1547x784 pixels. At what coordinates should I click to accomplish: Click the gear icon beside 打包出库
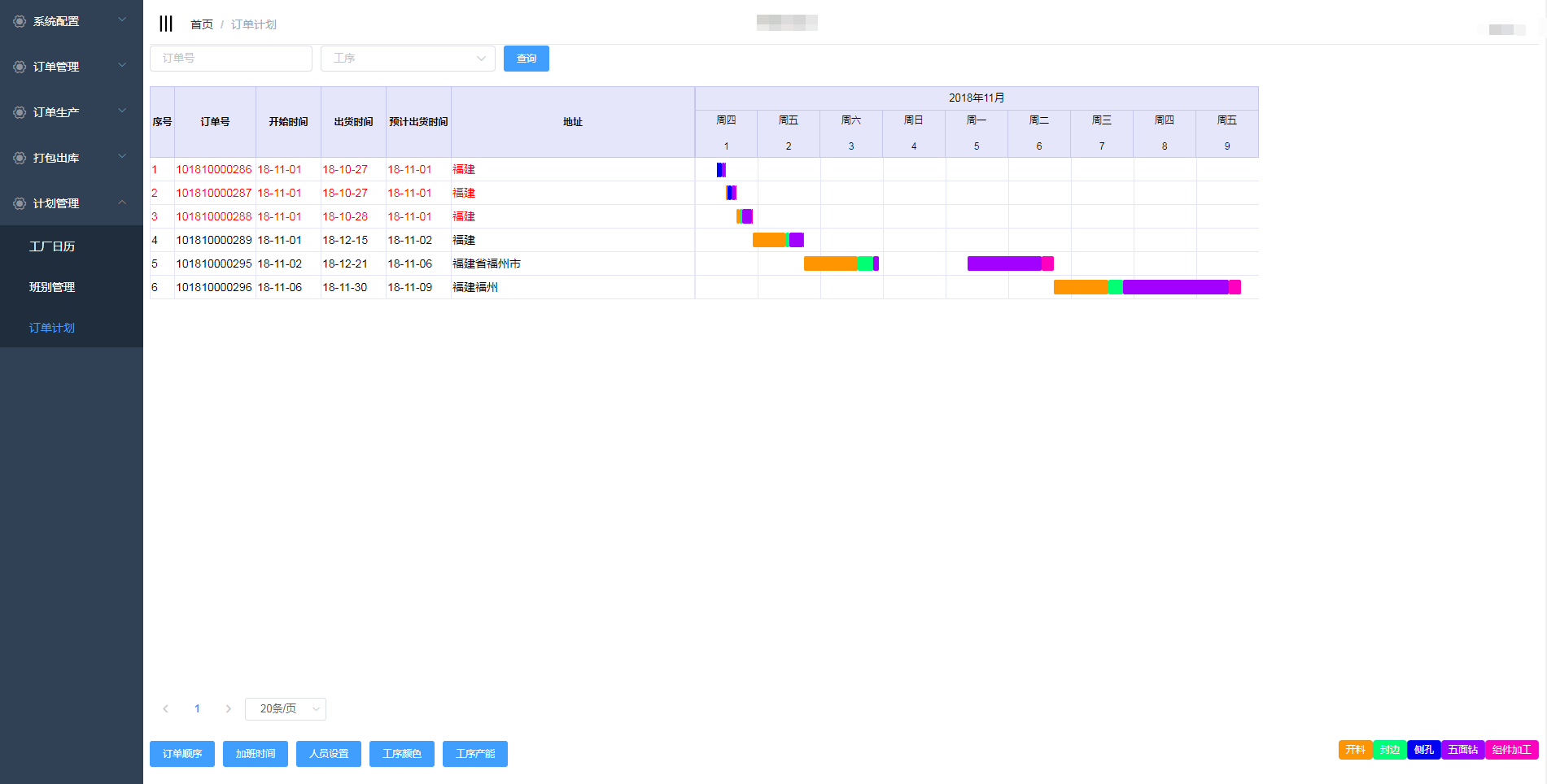[20, 158]
